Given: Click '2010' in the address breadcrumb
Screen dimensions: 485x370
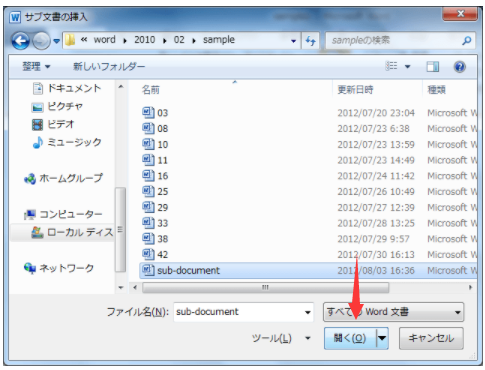Looking at the screenshot, I should [x=145, y=40].
